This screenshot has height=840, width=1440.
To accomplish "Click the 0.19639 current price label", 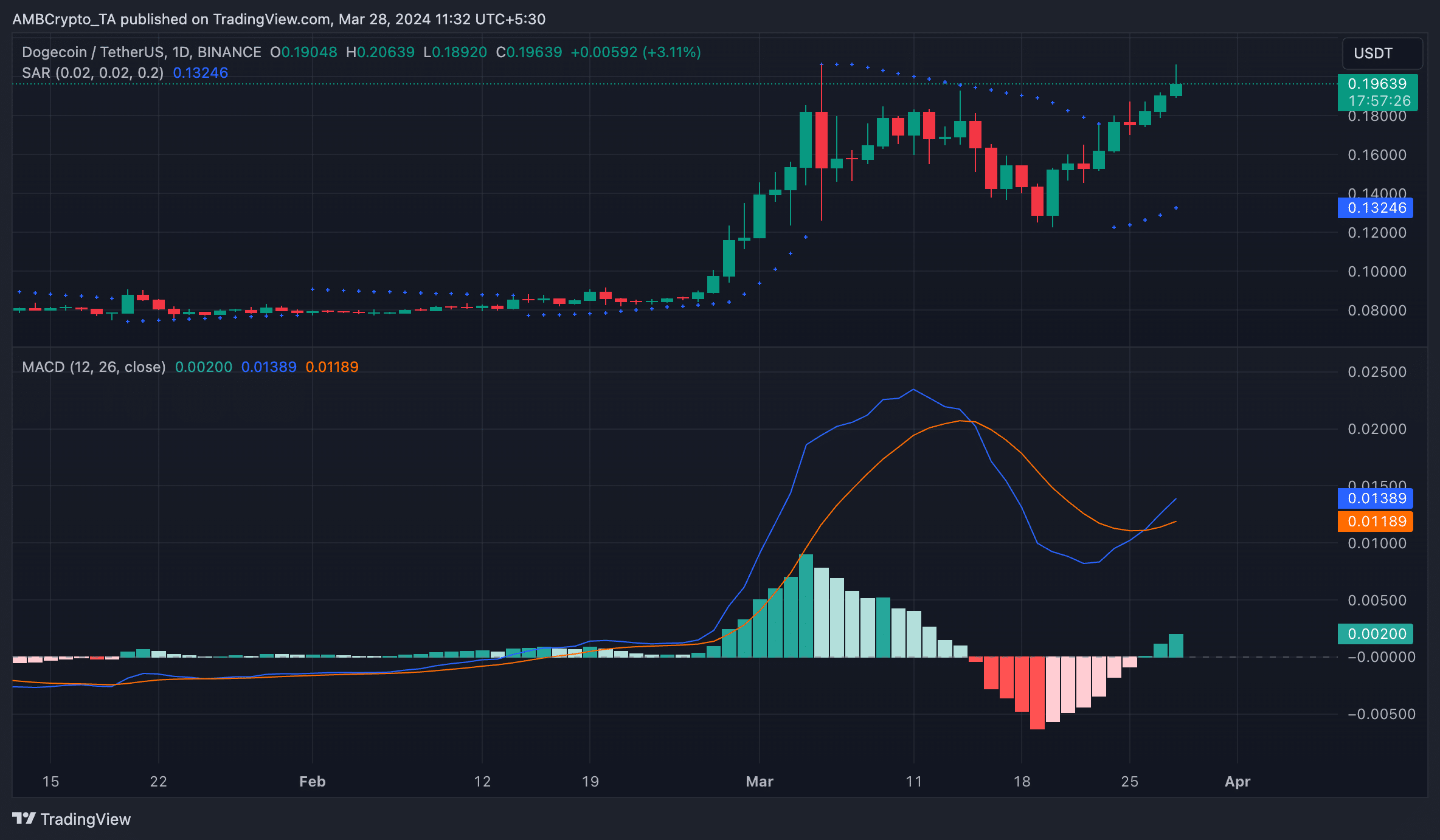I will click(x=1377, y=84).
